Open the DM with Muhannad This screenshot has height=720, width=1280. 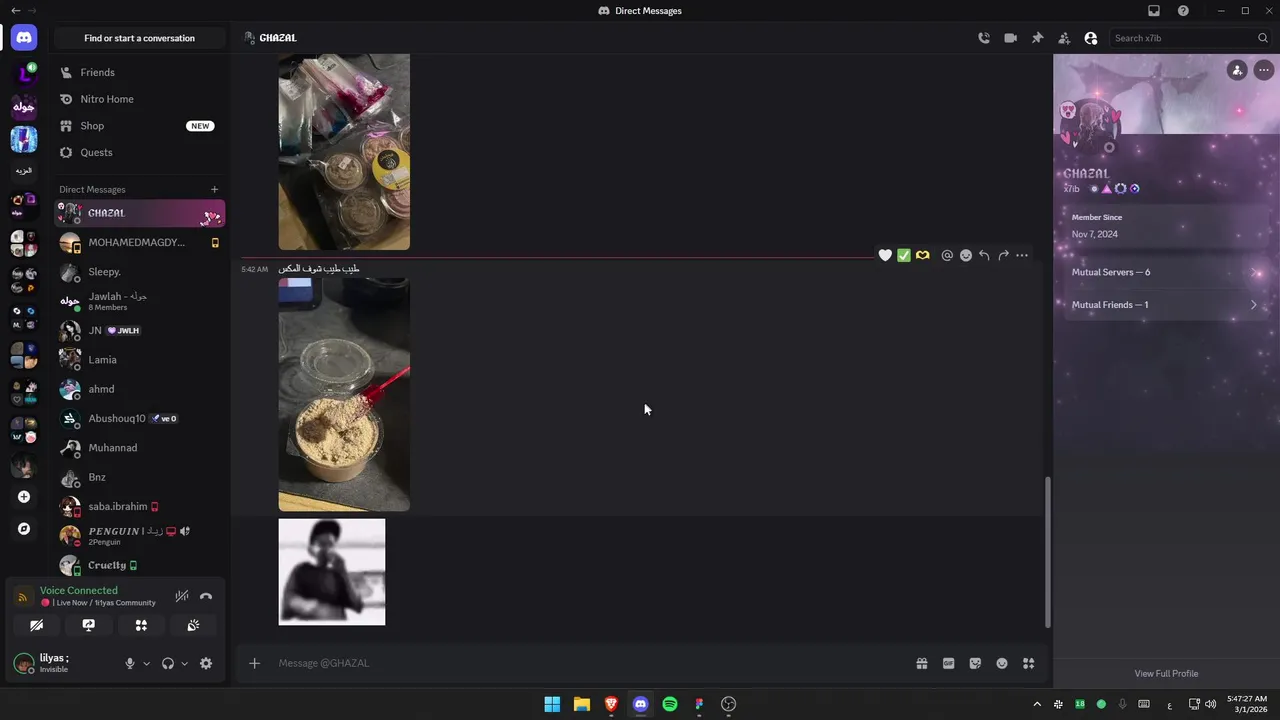[140, 448]
